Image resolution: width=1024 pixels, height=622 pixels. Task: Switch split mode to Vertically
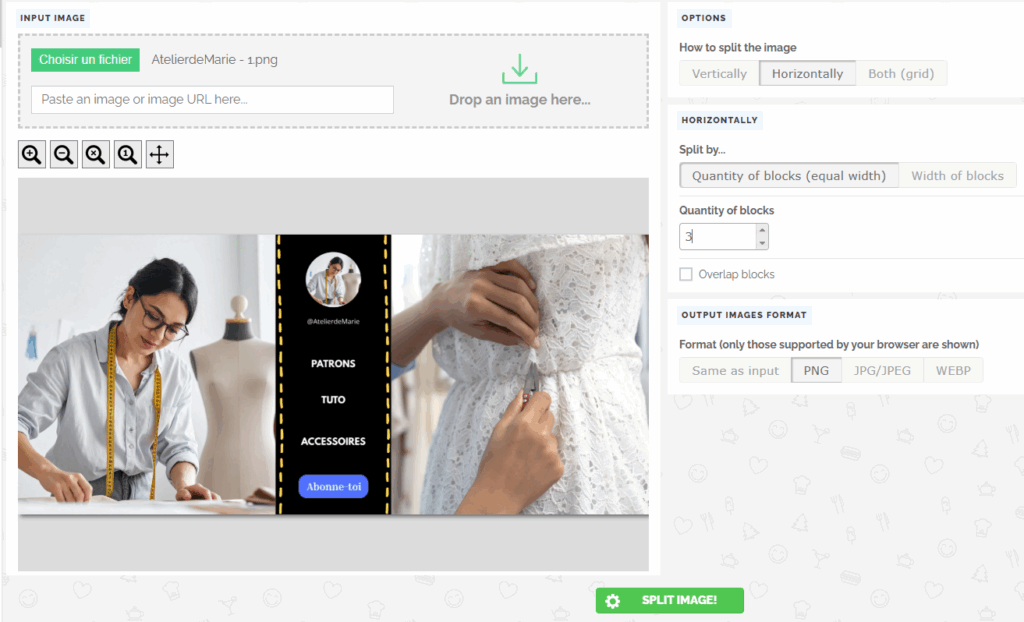[x=718, y=73]
